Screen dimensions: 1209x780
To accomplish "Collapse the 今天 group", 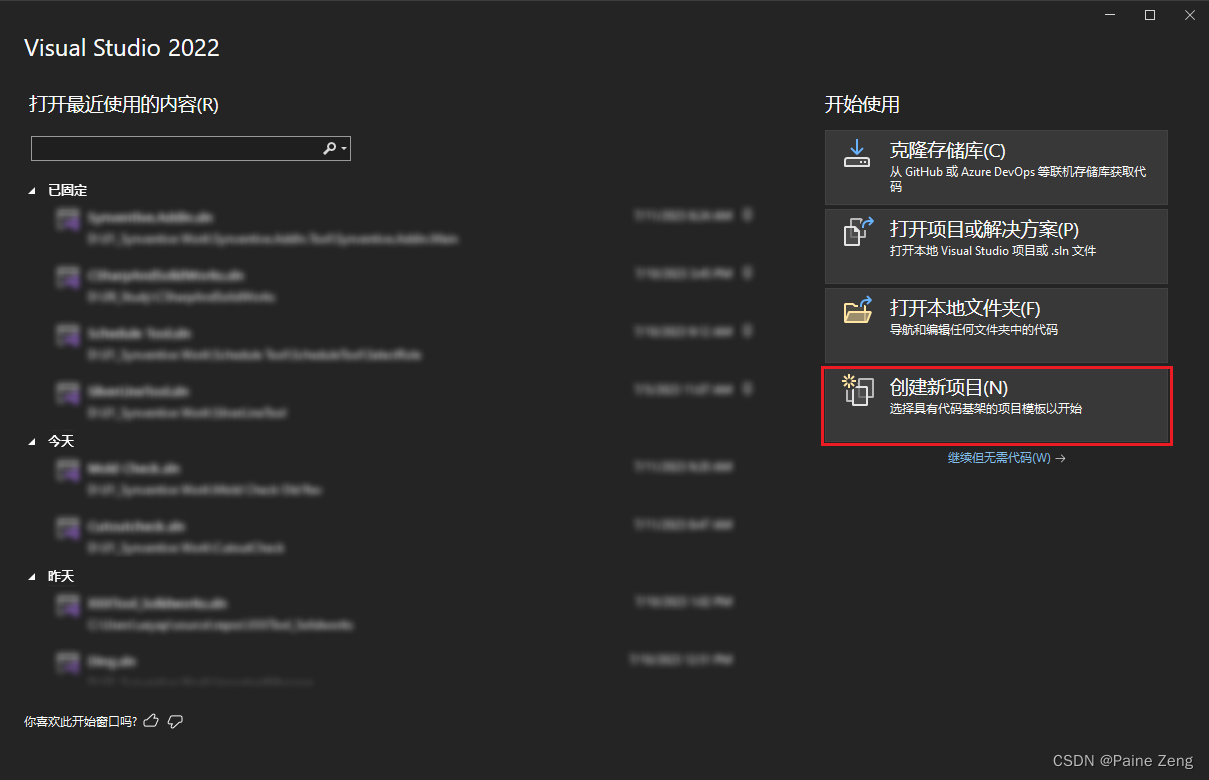I will point(33,441).
